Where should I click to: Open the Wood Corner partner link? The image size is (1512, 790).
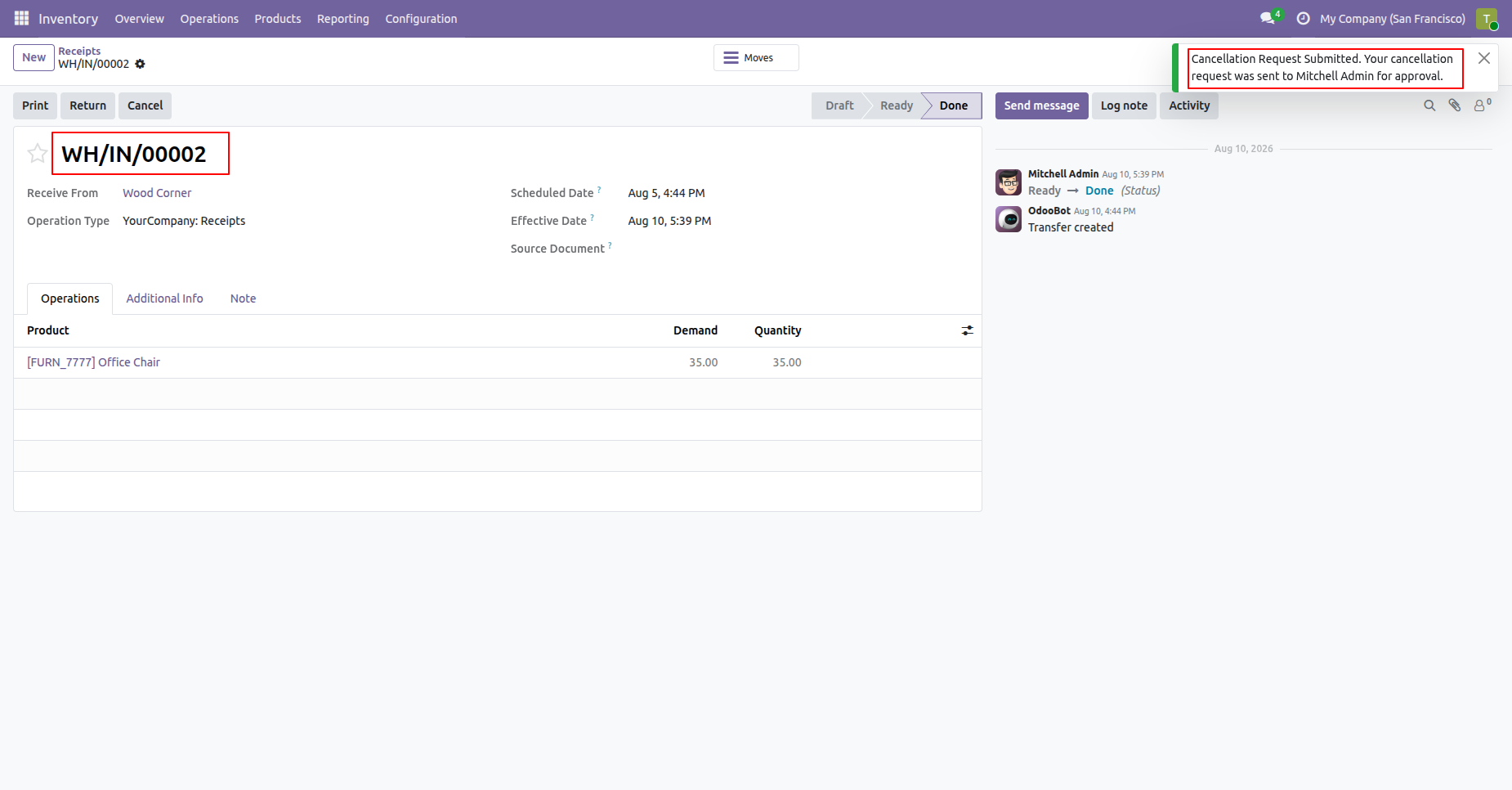coord(157,193)
